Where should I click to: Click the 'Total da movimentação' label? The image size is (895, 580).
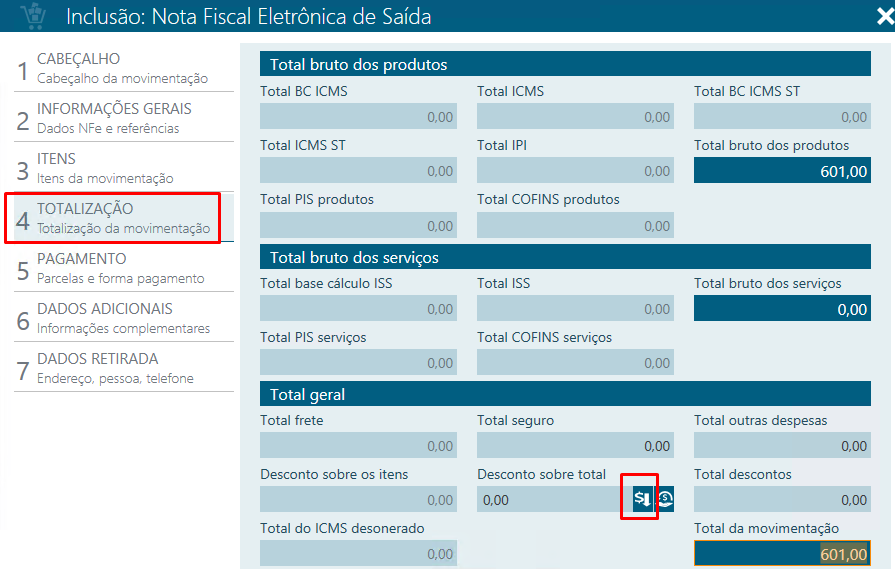(766, 529)
